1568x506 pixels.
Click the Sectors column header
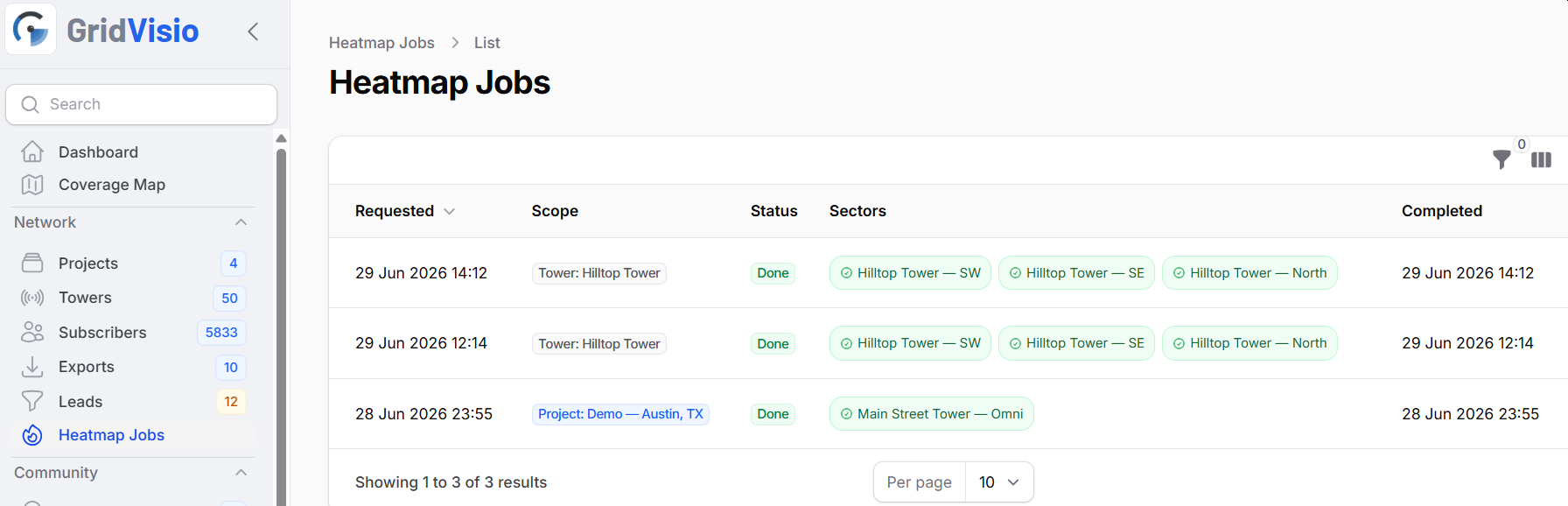[x=857, y=211]
